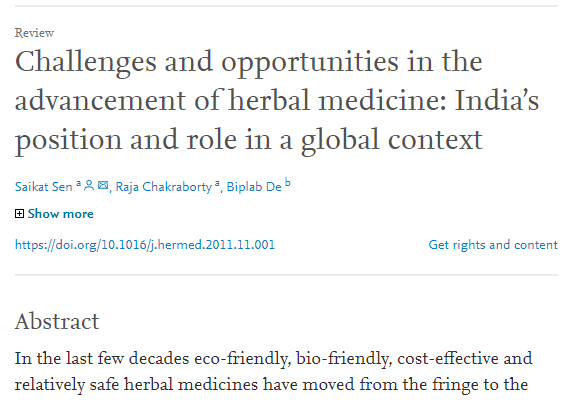
Task: Click the Review article type label
Action: (34, 33)
